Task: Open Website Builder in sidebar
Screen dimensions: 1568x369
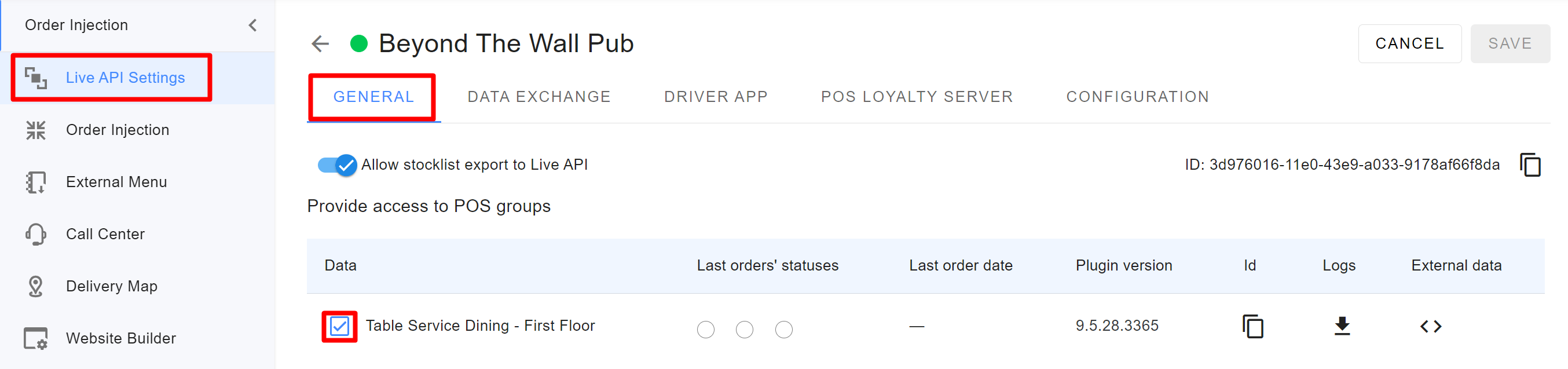Action: pos(120,338)
